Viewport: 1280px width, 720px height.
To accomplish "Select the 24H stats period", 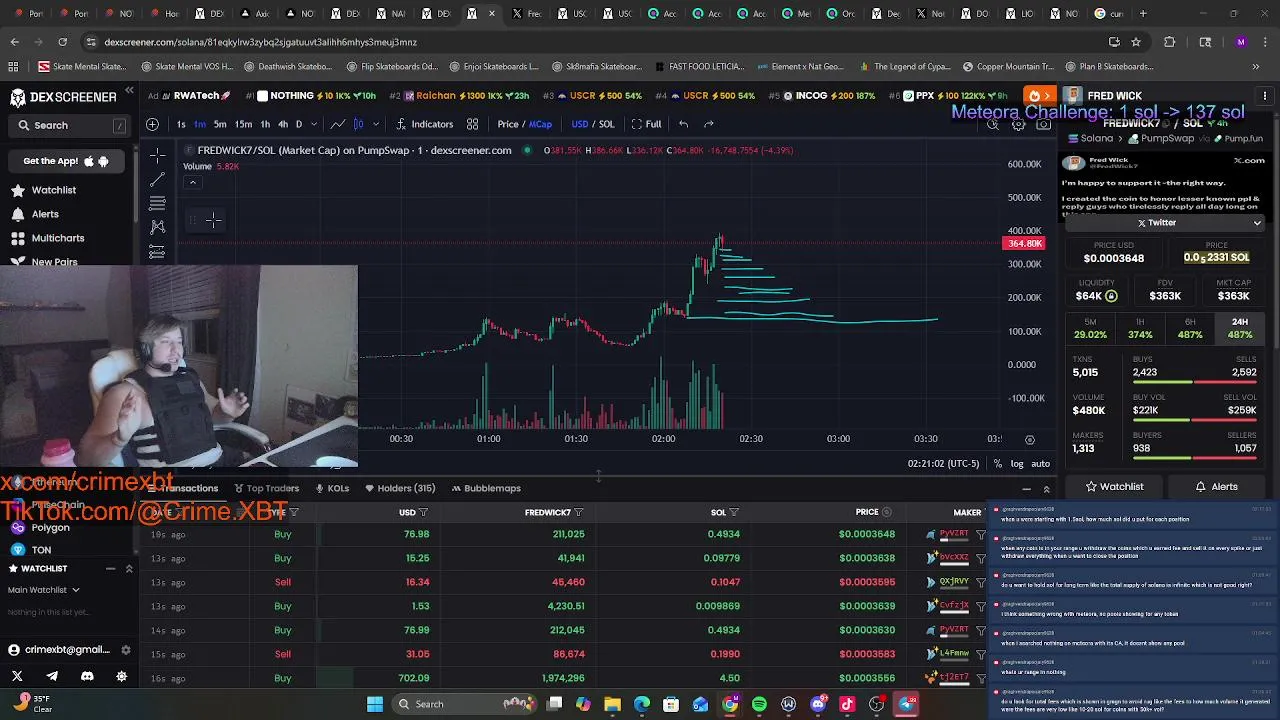I will click(x=1240, y=328).
